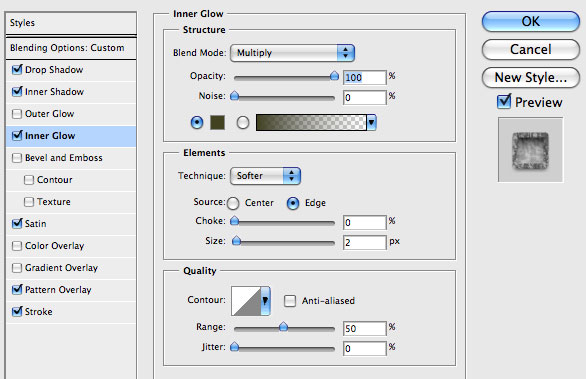Click the Jitter slider handle
The image size is (586, 379).
(234, 347)
